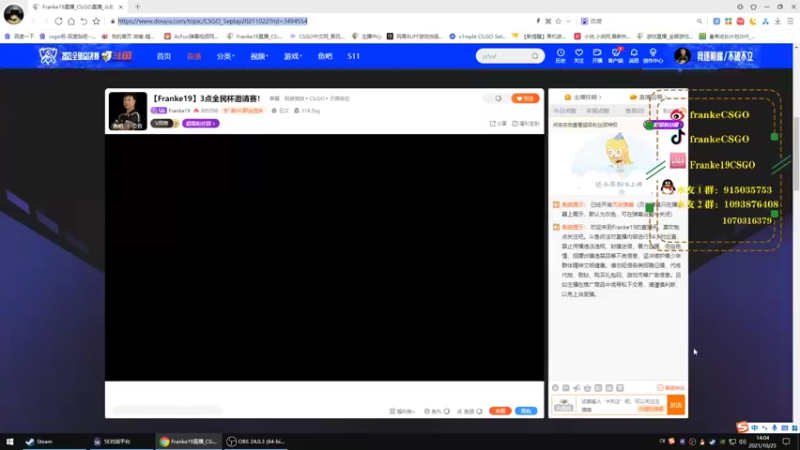
Task: Open the 主播中心 bookmark in bookmarks bar
Action: click(367, 36)
